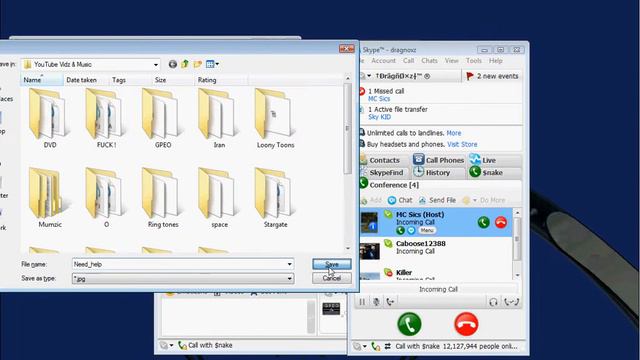Expand the Save in location dropdown
640x360 pixels.
[x=156, y=64]
